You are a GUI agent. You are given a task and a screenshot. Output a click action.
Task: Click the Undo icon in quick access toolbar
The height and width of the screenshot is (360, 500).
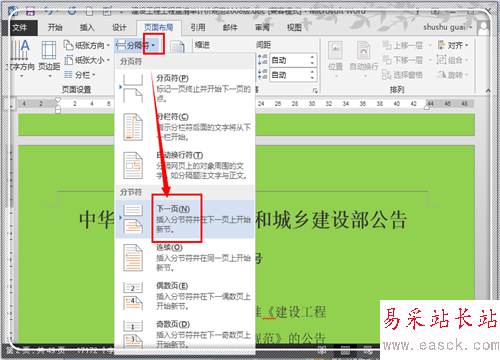tap(49, 11)
